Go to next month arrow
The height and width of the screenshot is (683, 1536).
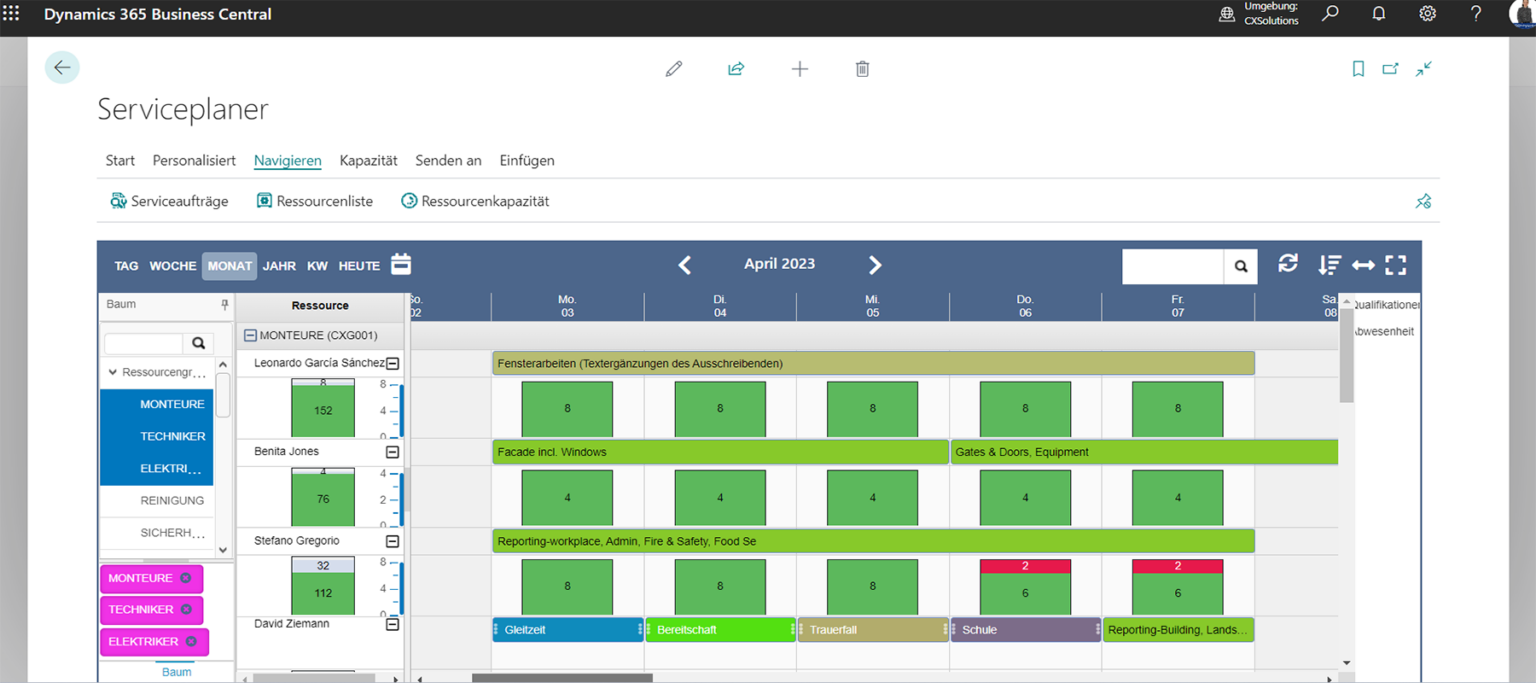coord(875,265)
